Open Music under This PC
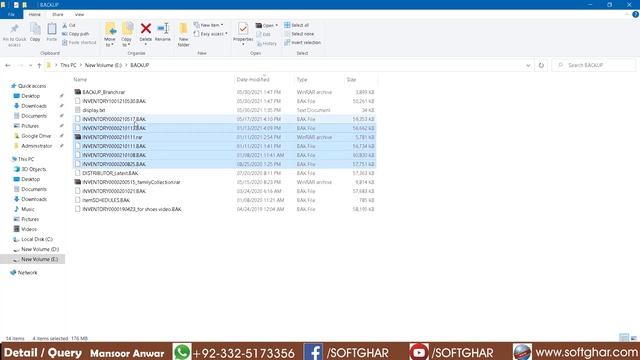This screenshot has height=360, width=640. pos(27,209)
